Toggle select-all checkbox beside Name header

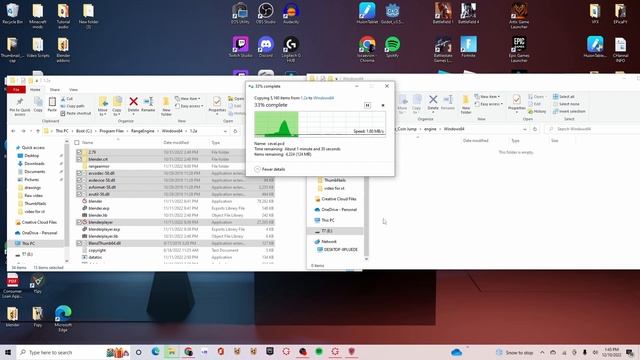coord(77,142)
